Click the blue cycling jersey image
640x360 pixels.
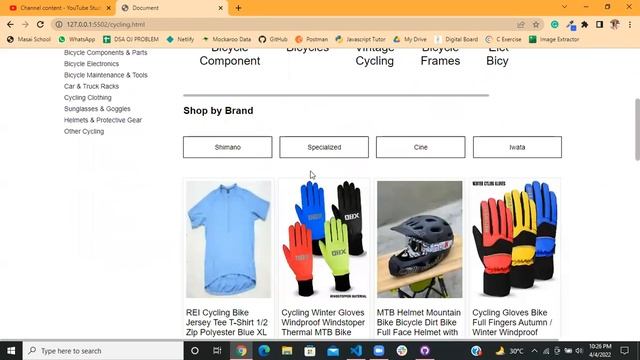(x=228, y=239)
